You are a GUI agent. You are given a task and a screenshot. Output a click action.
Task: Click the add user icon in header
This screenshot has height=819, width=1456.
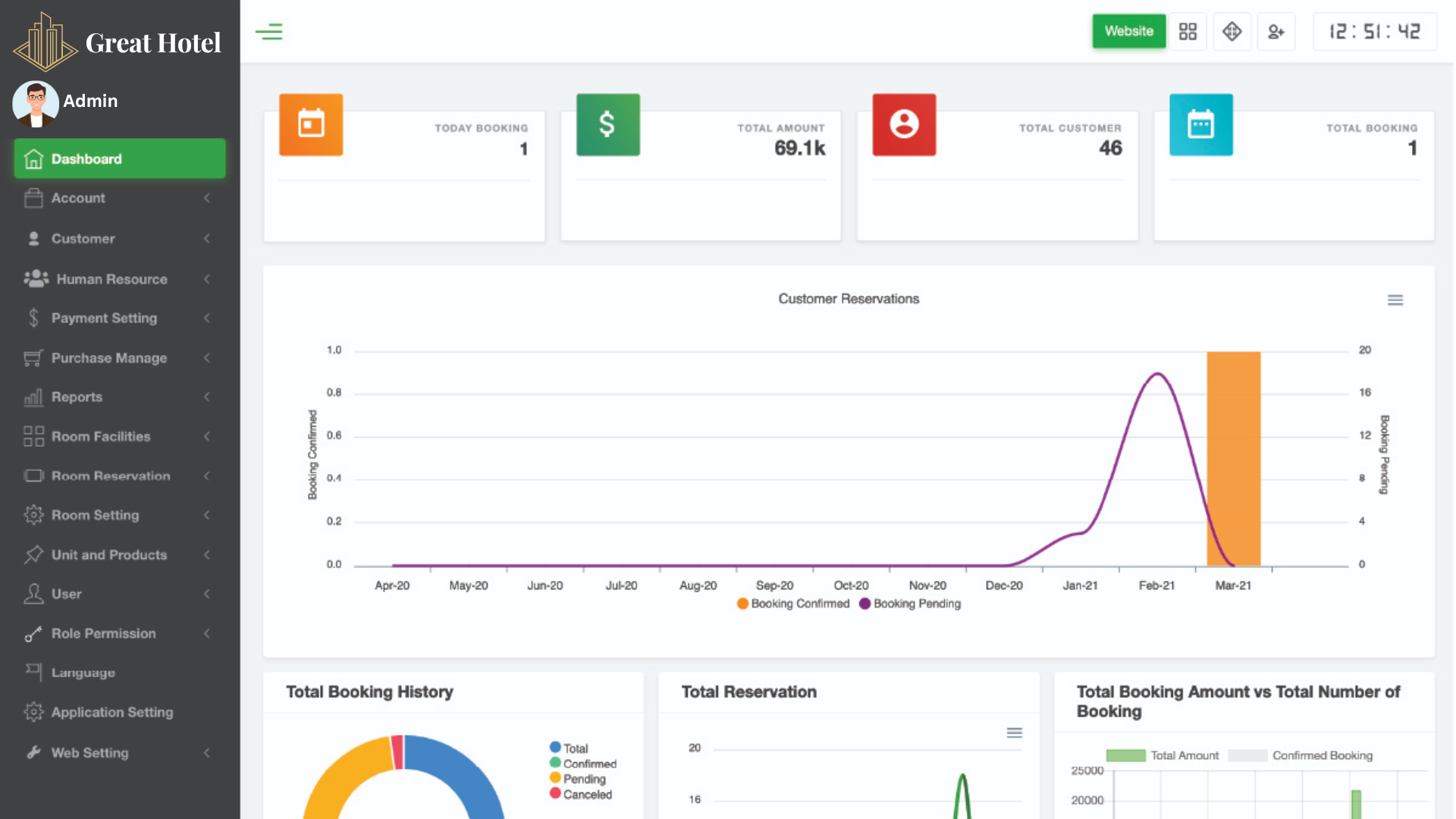click(x=1276, y=32)
